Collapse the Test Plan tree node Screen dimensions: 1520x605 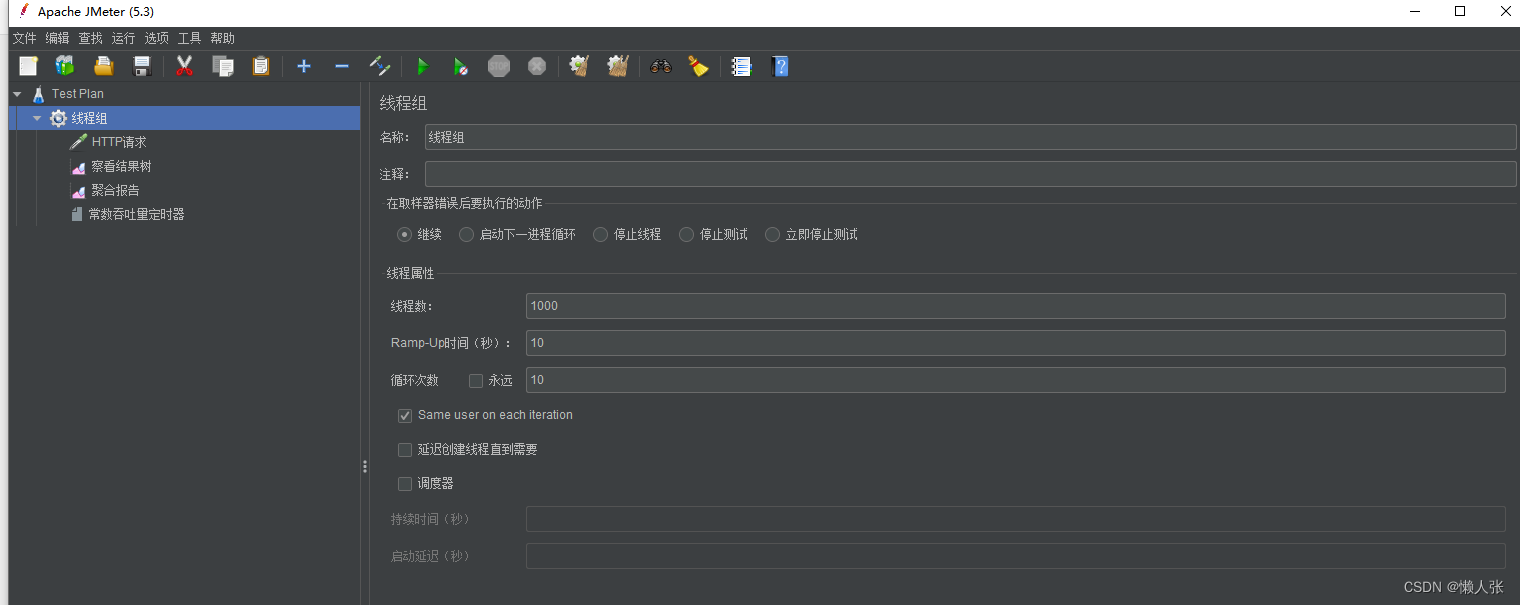click(x=16, y=93)
